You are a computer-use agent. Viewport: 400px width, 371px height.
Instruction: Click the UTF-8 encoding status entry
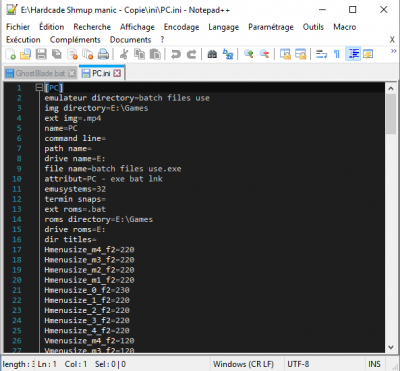click(298, 364)
